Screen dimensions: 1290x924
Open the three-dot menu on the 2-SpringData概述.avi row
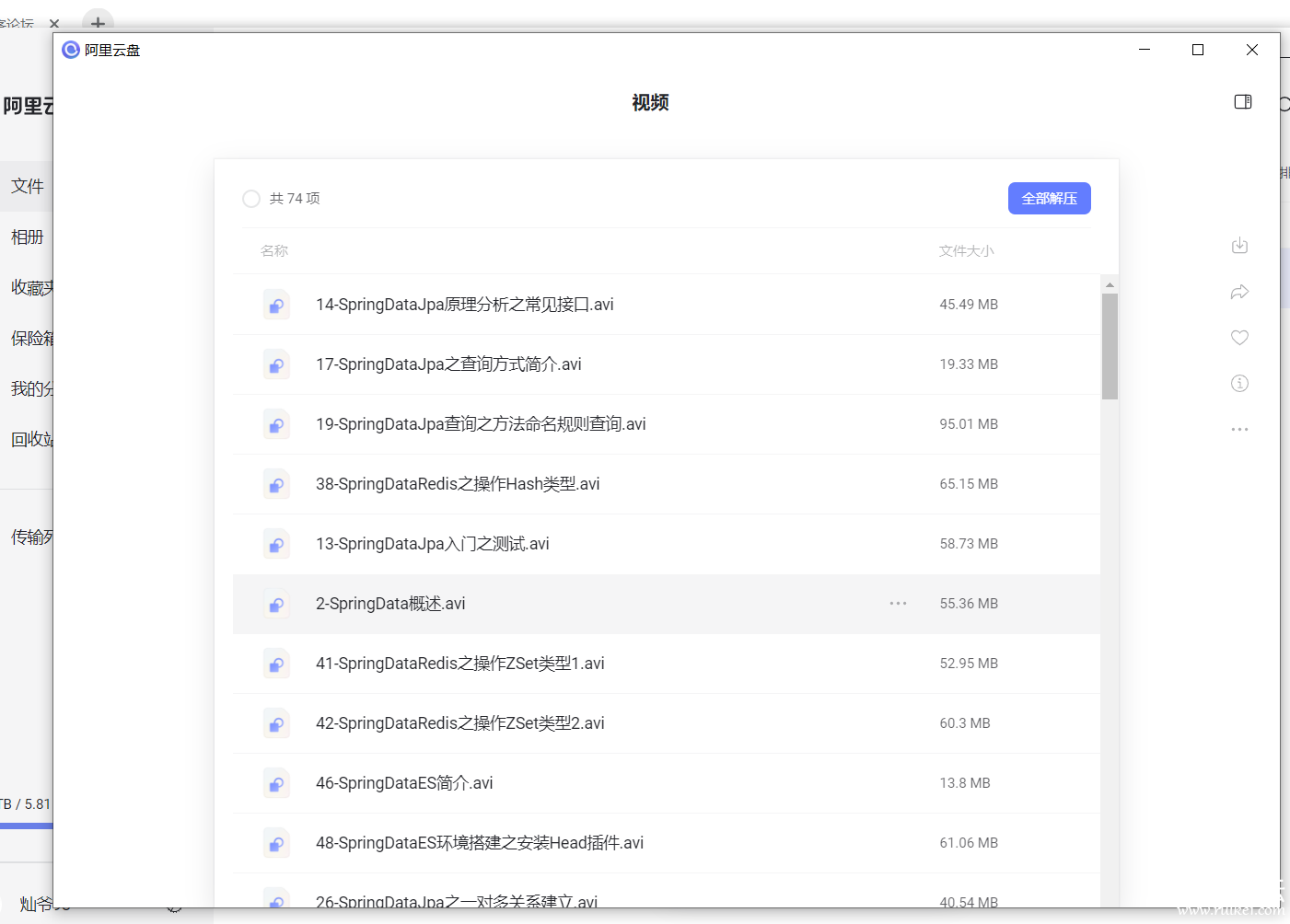pos(899,604)
